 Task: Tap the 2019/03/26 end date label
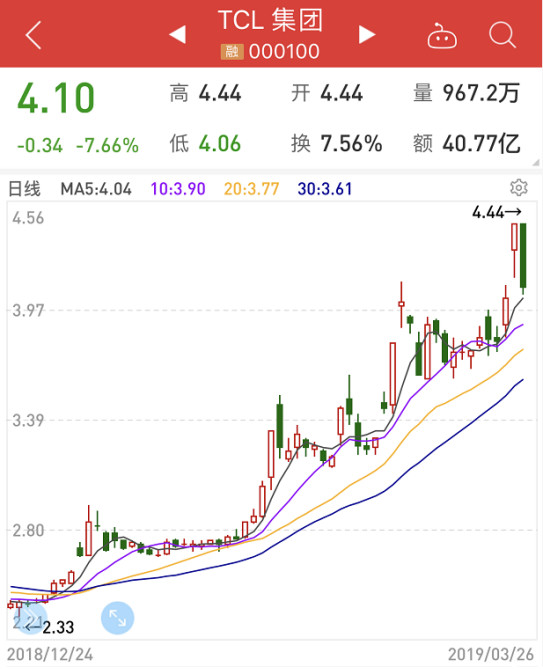[x=491, y=654]
